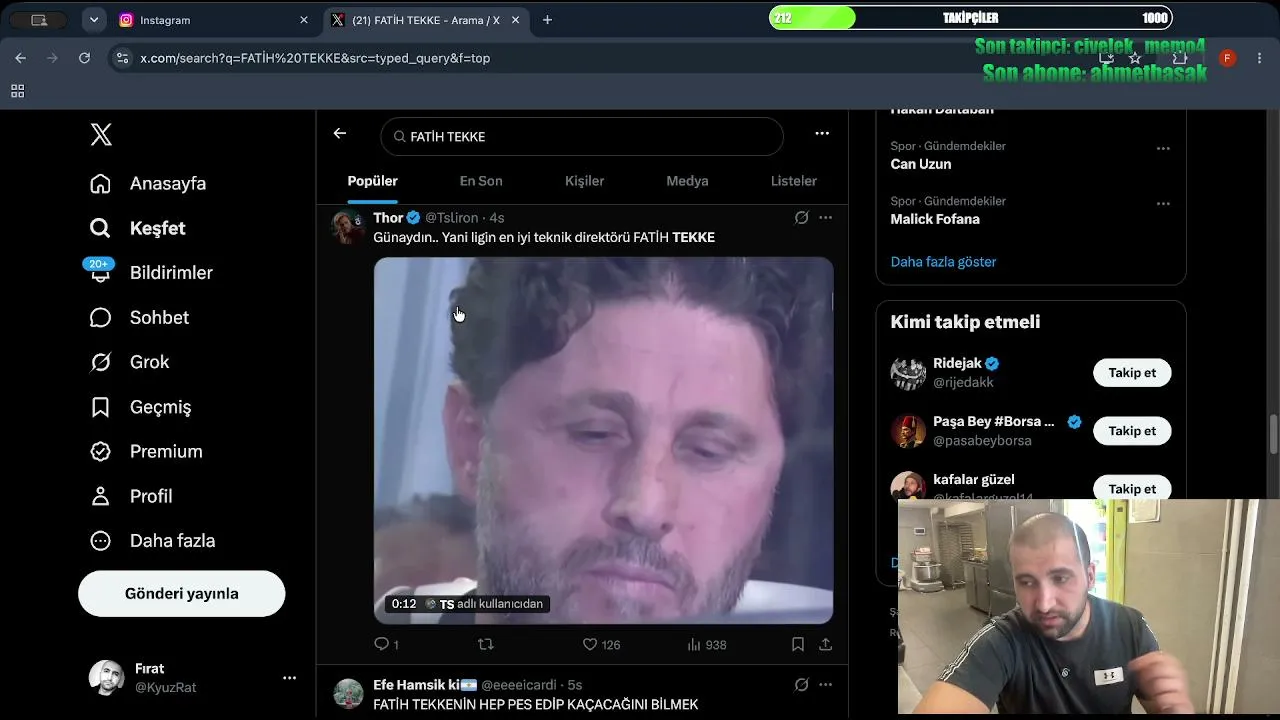Image resolution: width=1280 pixels, height=720 pixels.
Task: Reload the current page
Action: click(x=84, y=58)
